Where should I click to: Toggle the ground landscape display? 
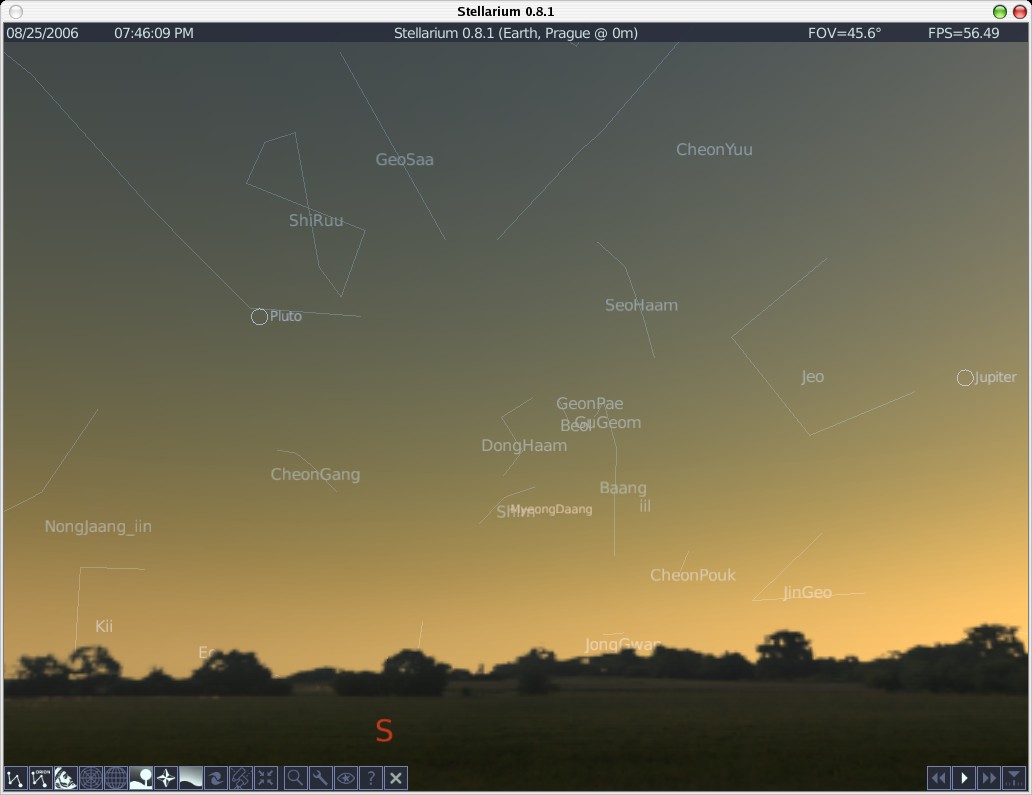coord(140,777)
